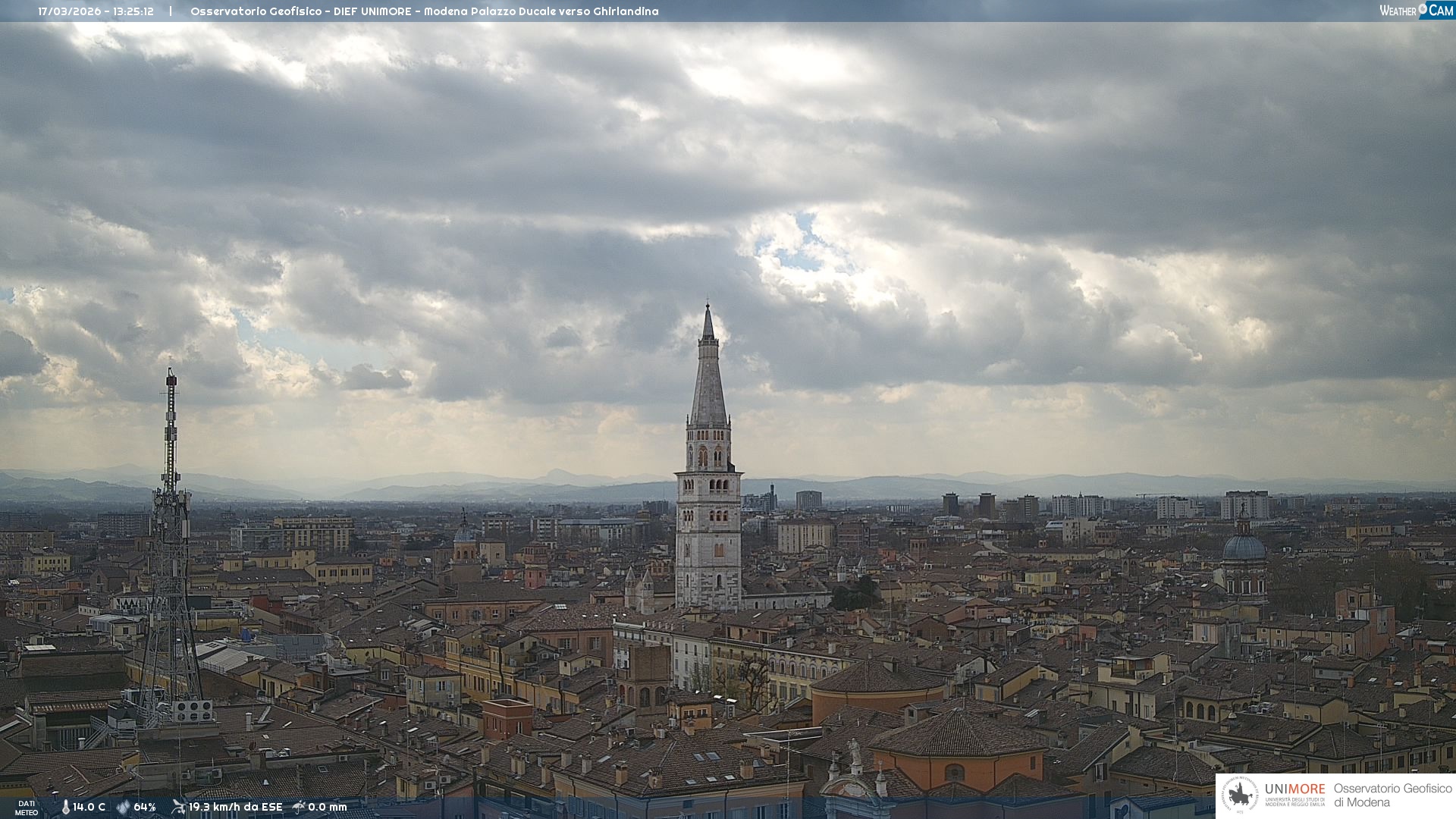1456x819 pixels.
Task: Click the wind anemometer icon
Action: [178, 807]
